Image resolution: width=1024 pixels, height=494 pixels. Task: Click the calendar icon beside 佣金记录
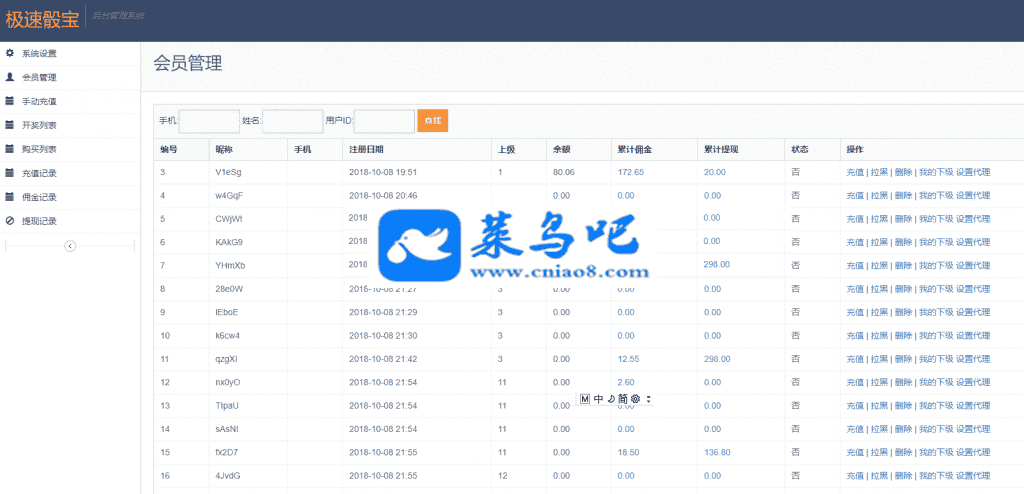(x=10, y=197)
